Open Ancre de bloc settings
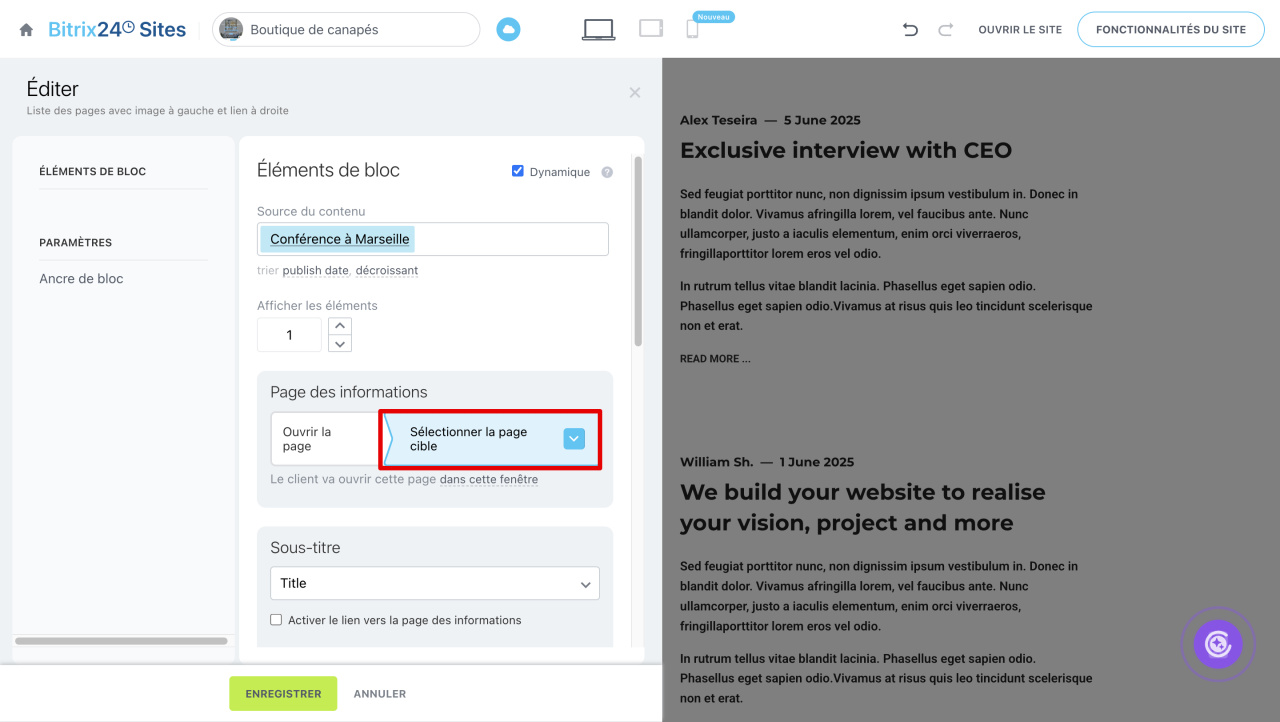The width and height of the screenshot is (1280, 722). tap(81, 279)
